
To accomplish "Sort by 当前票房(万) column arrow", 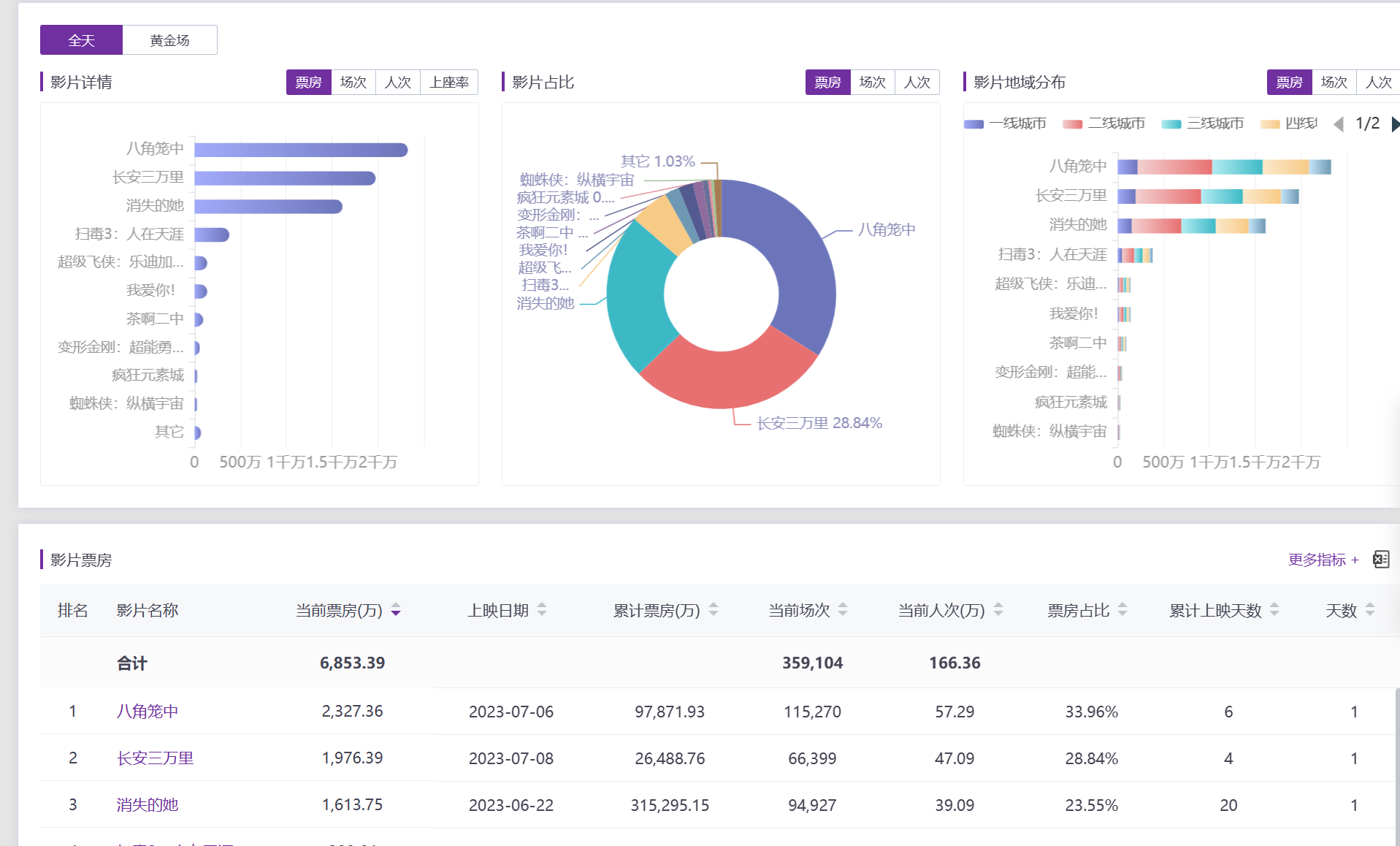I will point(396,610).
